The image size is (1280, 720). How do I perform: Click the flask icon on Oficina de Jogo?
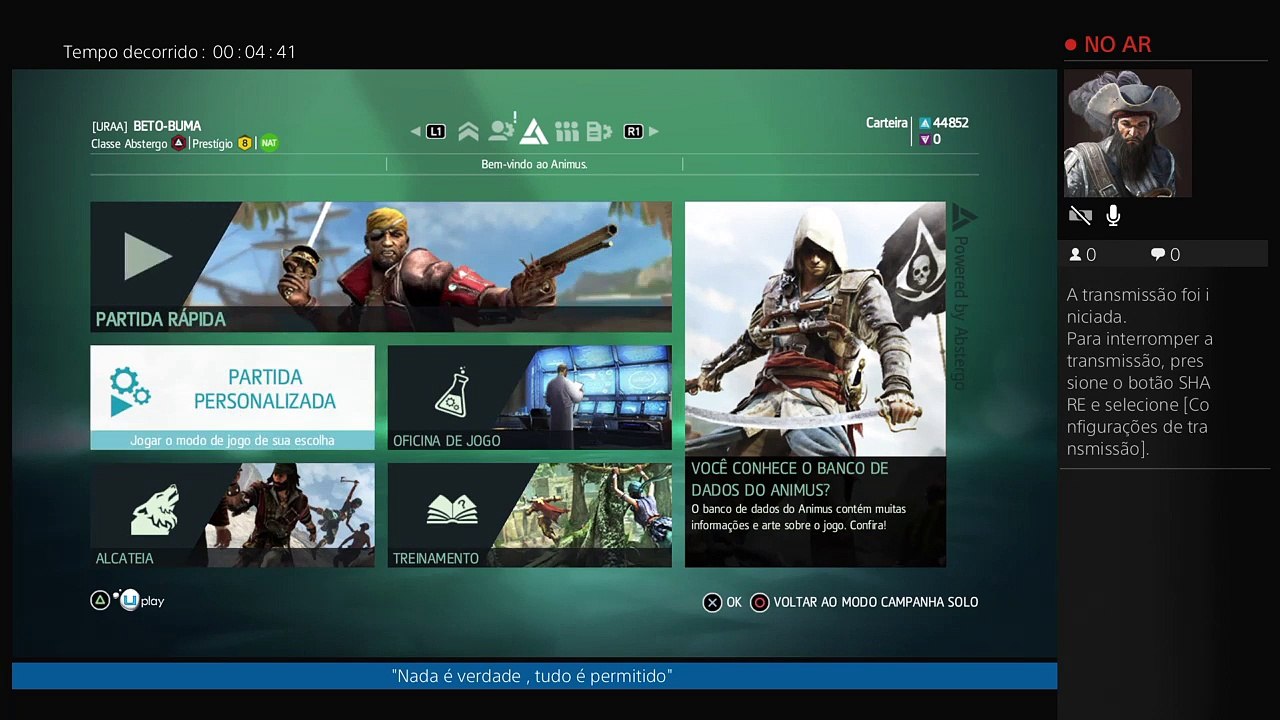[453, 391]
